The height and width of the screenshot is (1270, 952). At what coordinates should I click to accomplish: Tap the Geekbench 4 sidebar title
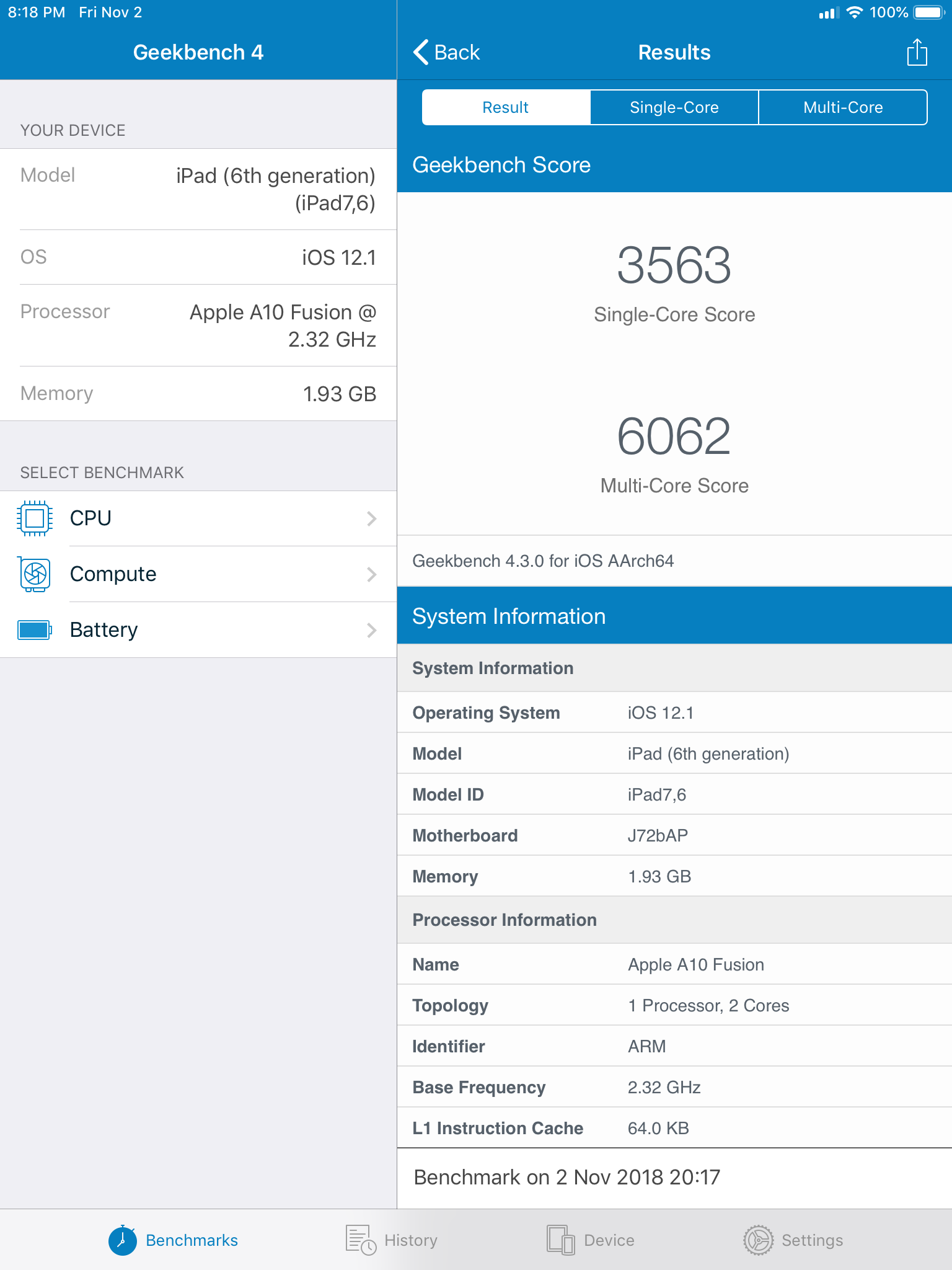(198, 52)
